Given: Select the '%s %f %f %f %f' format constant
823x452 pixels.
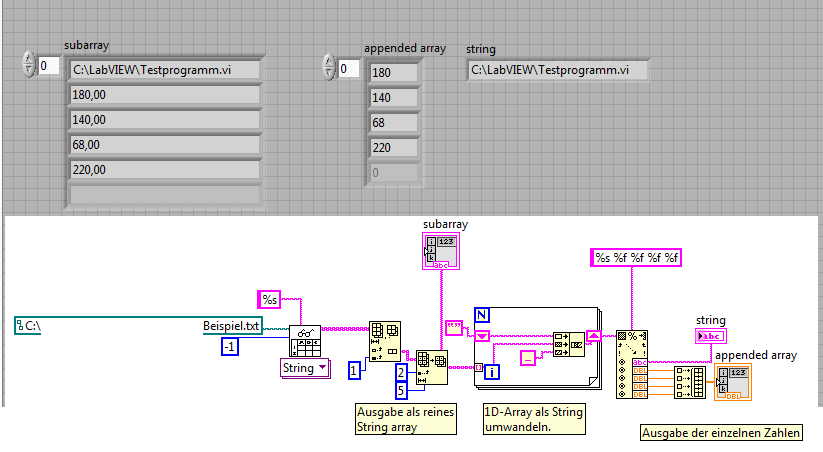Looking at the screenshot, I should [636, 258].
